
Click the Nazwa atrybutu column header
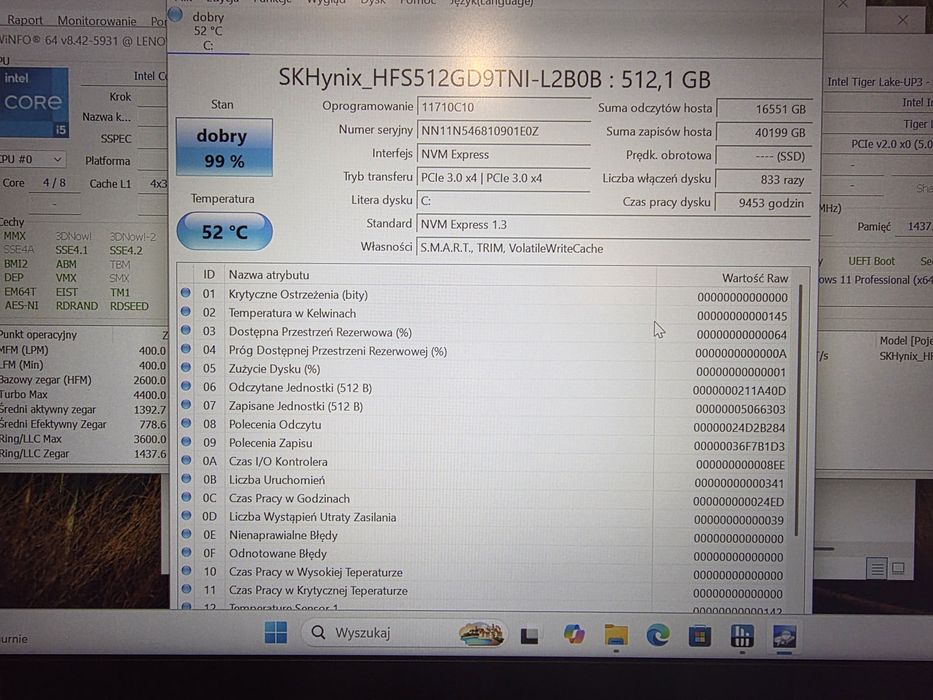tap(440, 275)
